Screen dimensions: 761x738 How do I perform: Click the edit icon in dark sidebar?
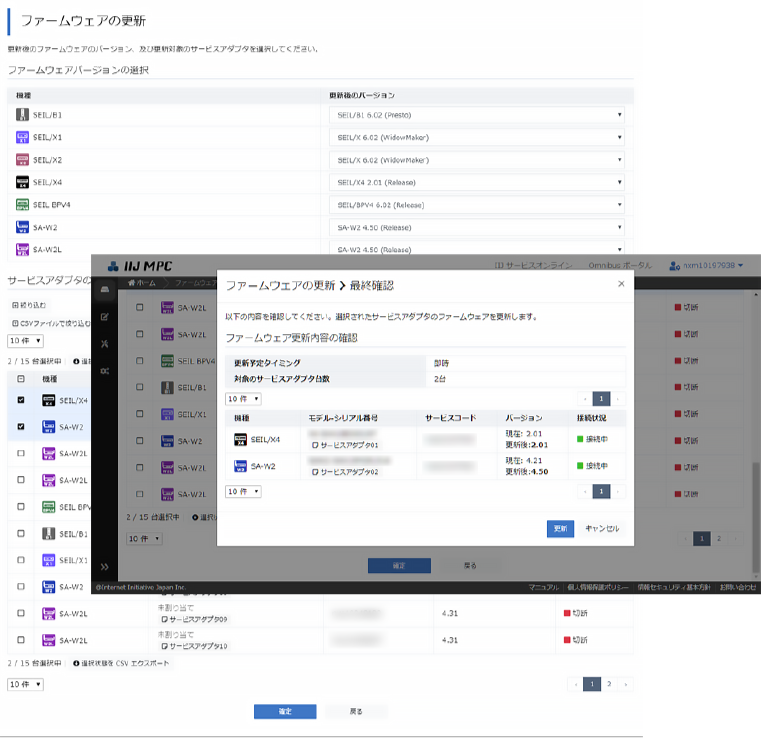pyautogui.click(x=105, y=317)
